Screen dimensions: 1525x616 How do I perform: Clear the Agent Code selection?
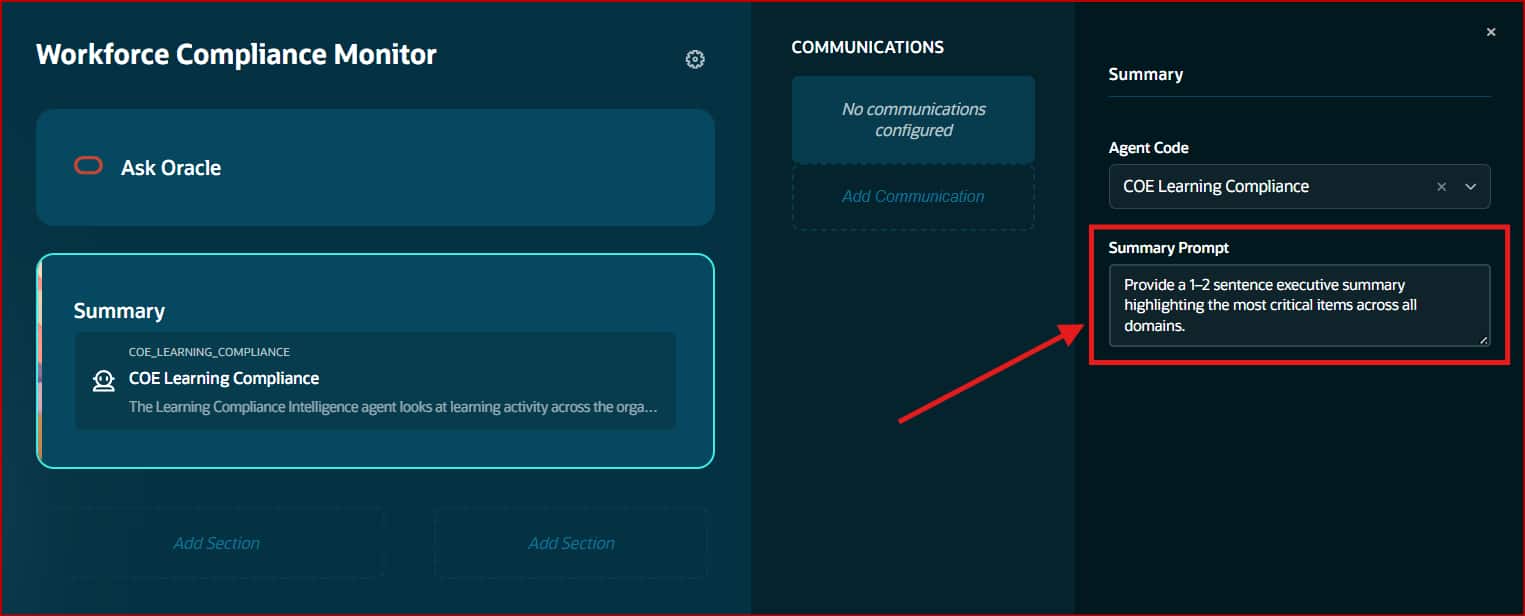[1441, 187]
